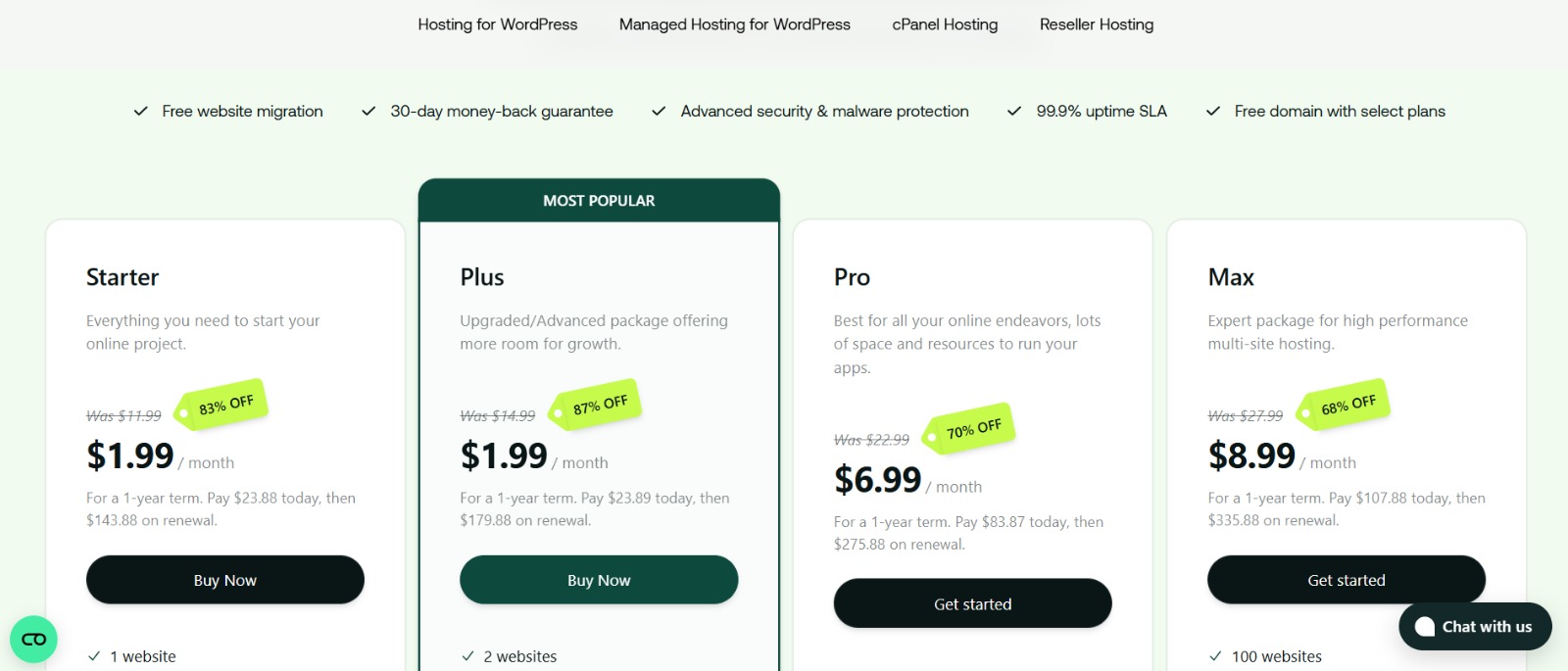Click the 87% OFF tag on Plus plan
This screenshot has height=671, width=1568.
coord(596,402)
